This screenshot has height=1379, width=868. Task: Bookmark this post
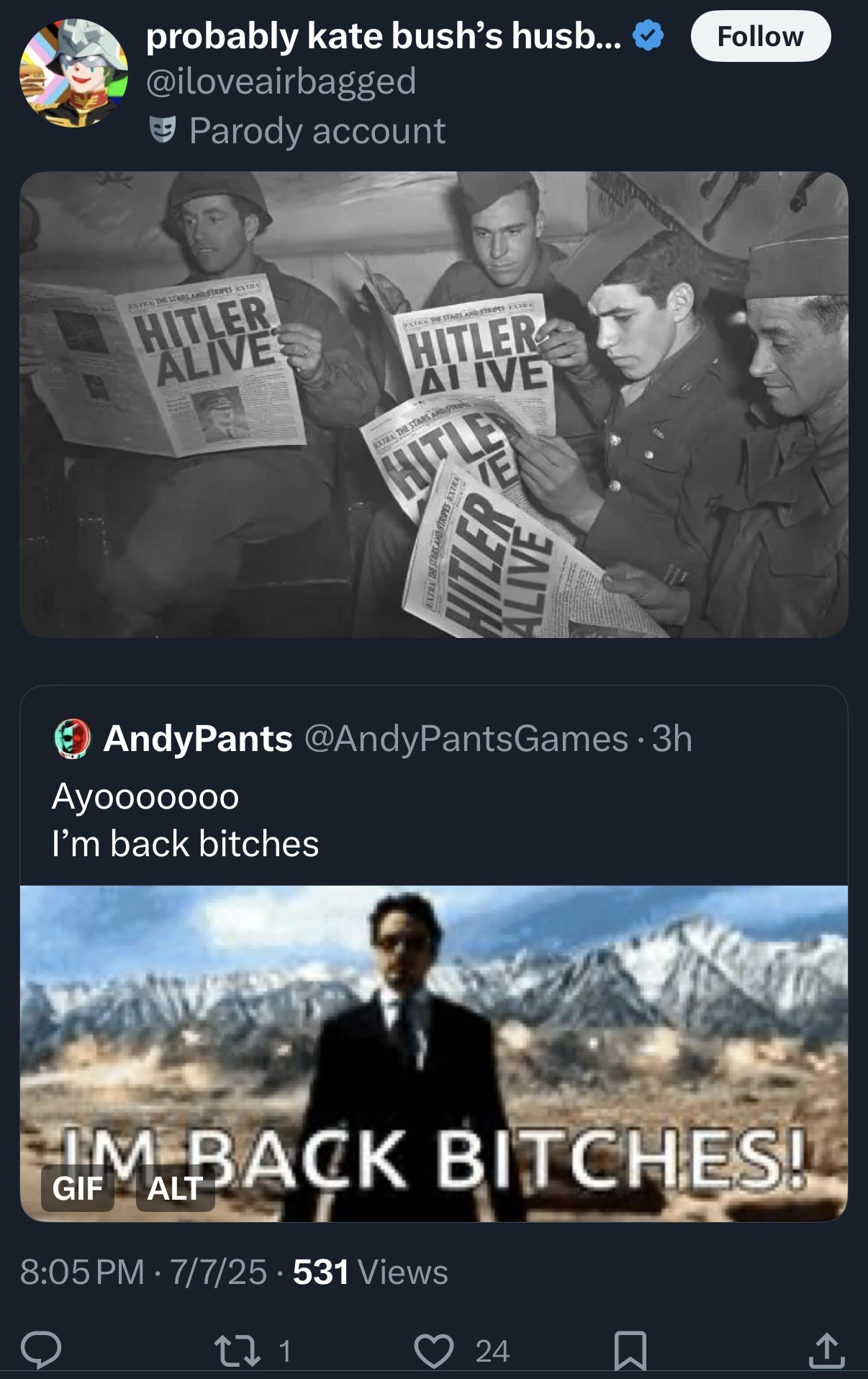(630, 1350)
